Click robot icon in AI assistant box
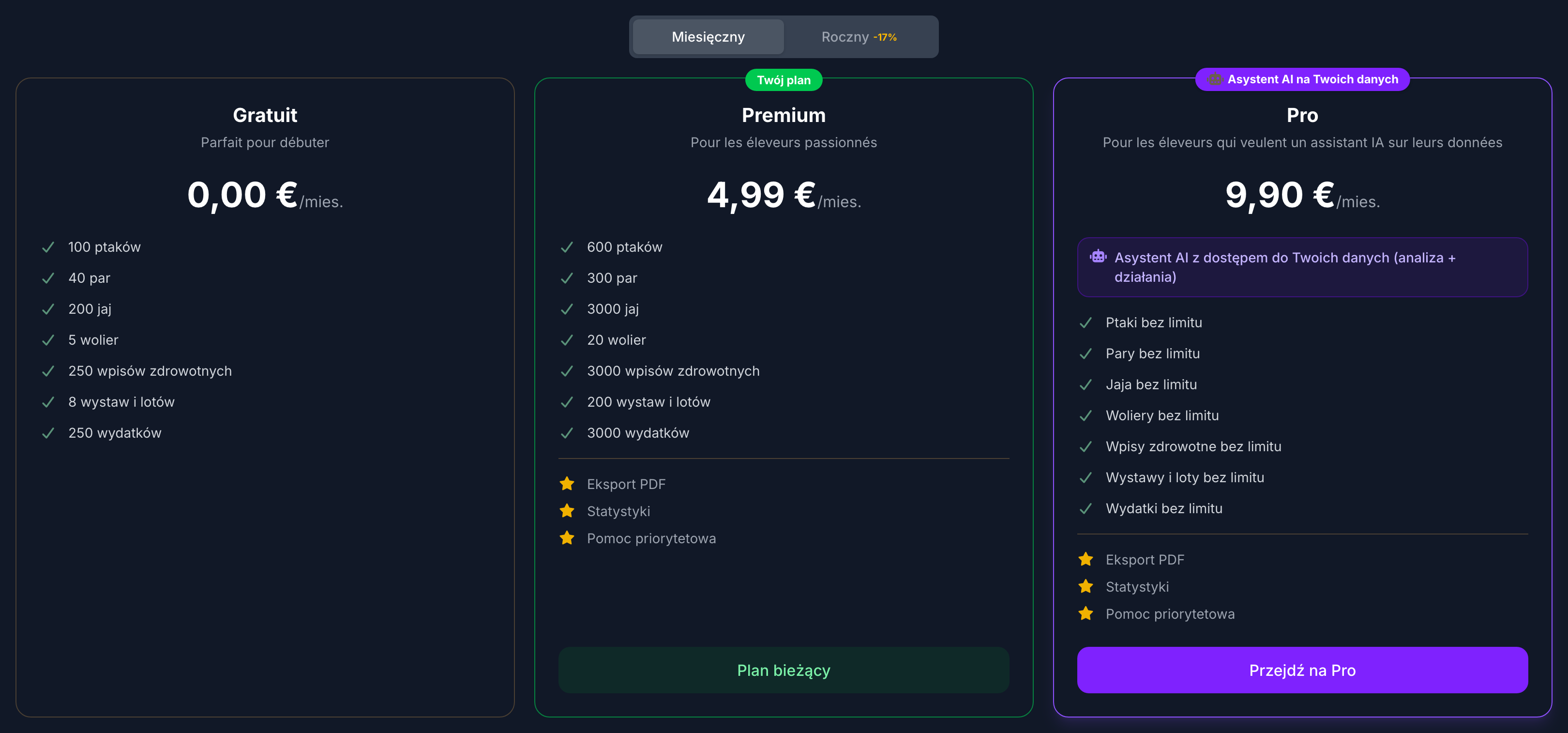 pos(1098,256)
